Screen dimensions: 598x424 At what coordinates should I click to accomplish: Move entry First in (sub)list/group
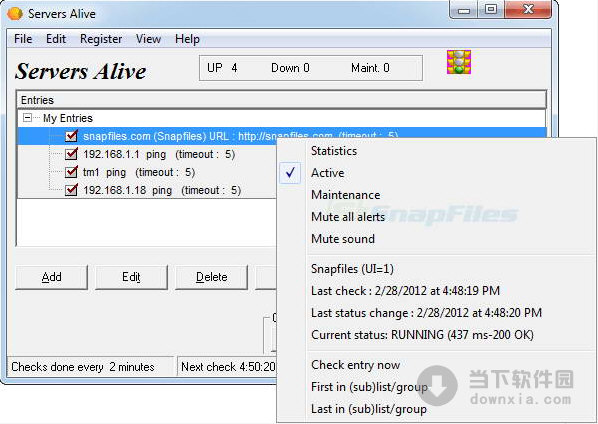(437, 387)
